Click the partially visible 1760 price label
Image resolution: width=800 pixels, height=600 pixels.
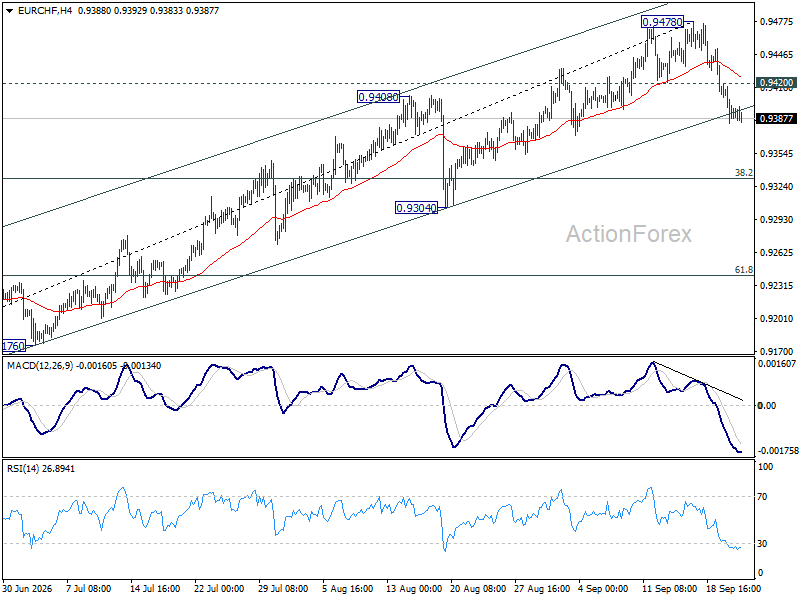point(14,346)
